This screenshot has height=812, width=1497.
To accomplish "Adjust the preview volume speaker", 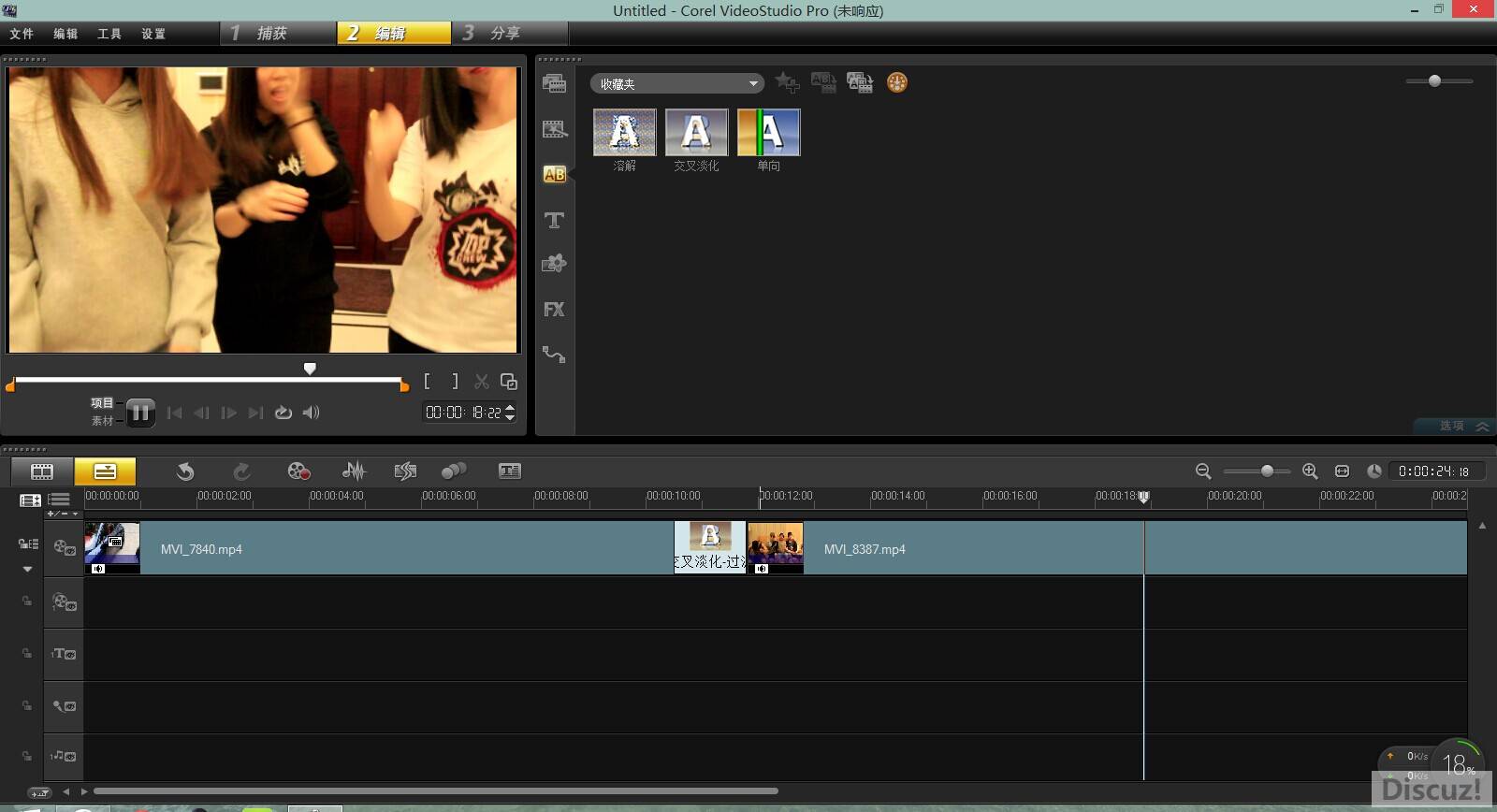I will 312,413.
